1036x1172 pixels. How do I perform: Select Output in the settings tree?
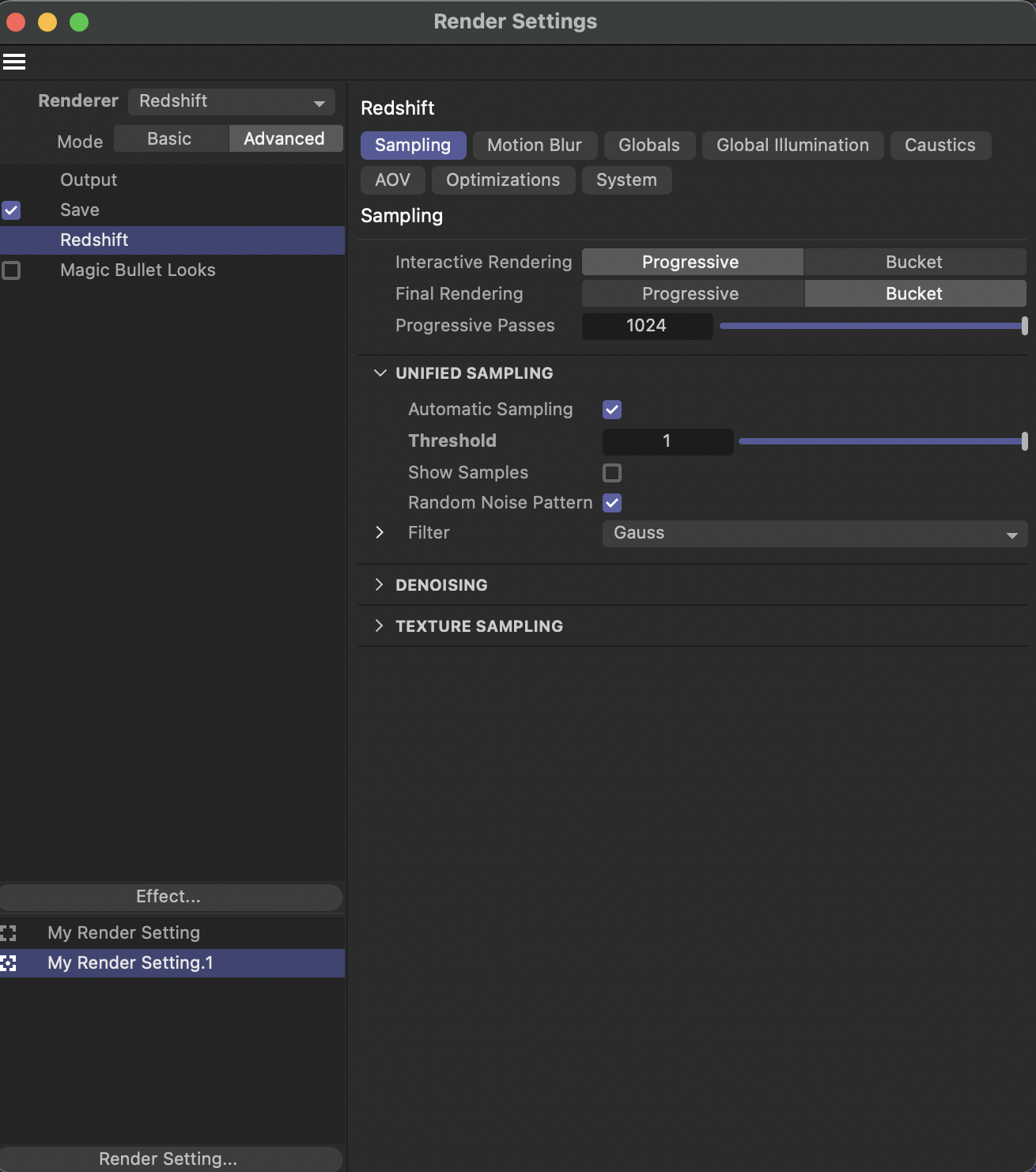[88, 180]
